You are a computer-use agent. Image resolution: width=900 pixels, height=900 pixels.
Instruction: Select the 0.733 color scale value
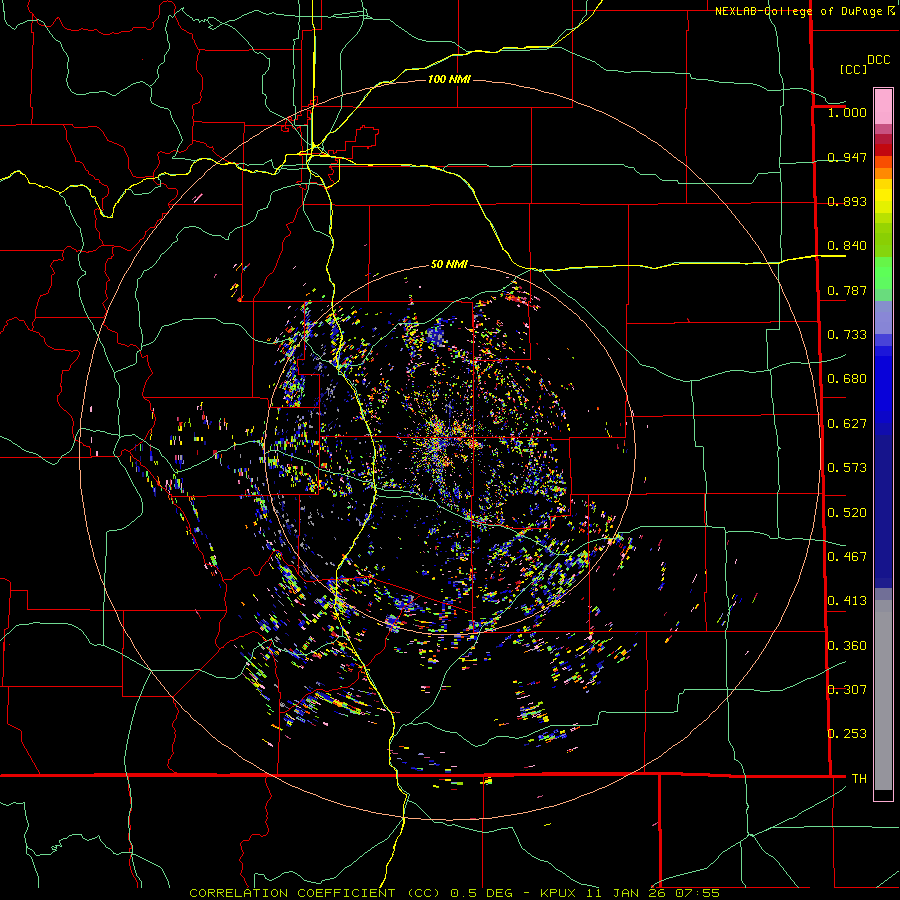pyautogui.click(x=847, y=335)
